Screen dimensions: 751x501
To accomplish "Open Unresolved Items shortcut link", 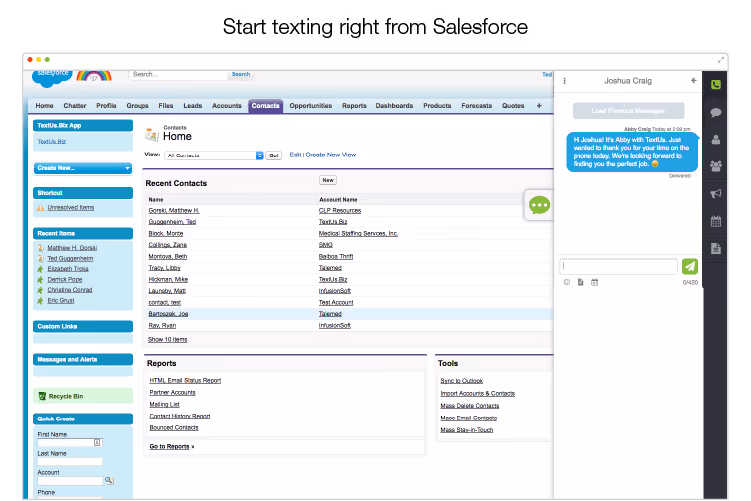I will click(x=71, y=207).
